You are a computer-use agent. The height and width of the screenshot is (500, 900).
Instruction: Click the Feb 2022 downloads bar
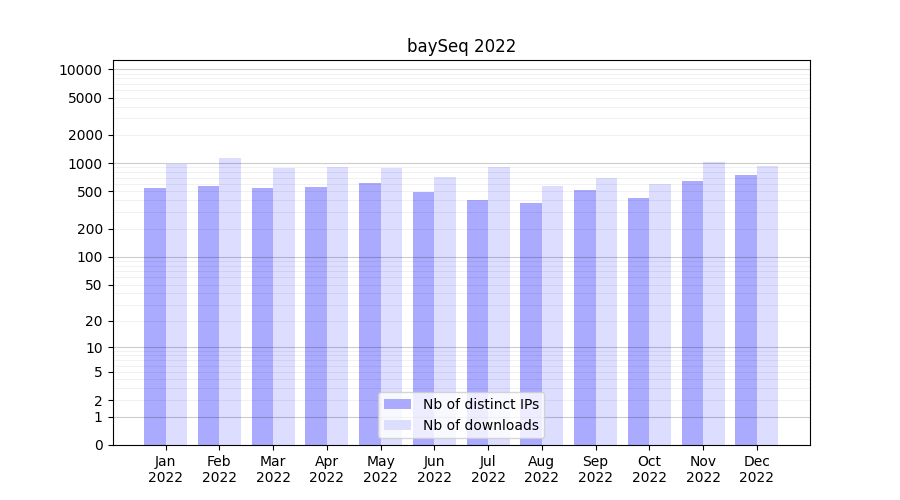pos(230,301)
